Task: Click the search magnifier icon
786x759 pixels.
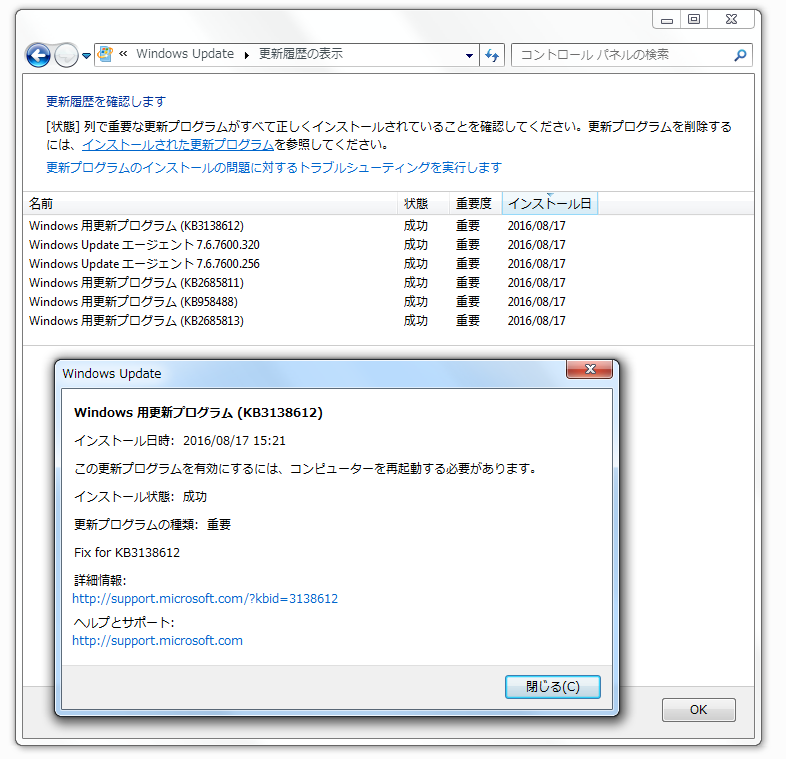Action: point(740,55)
